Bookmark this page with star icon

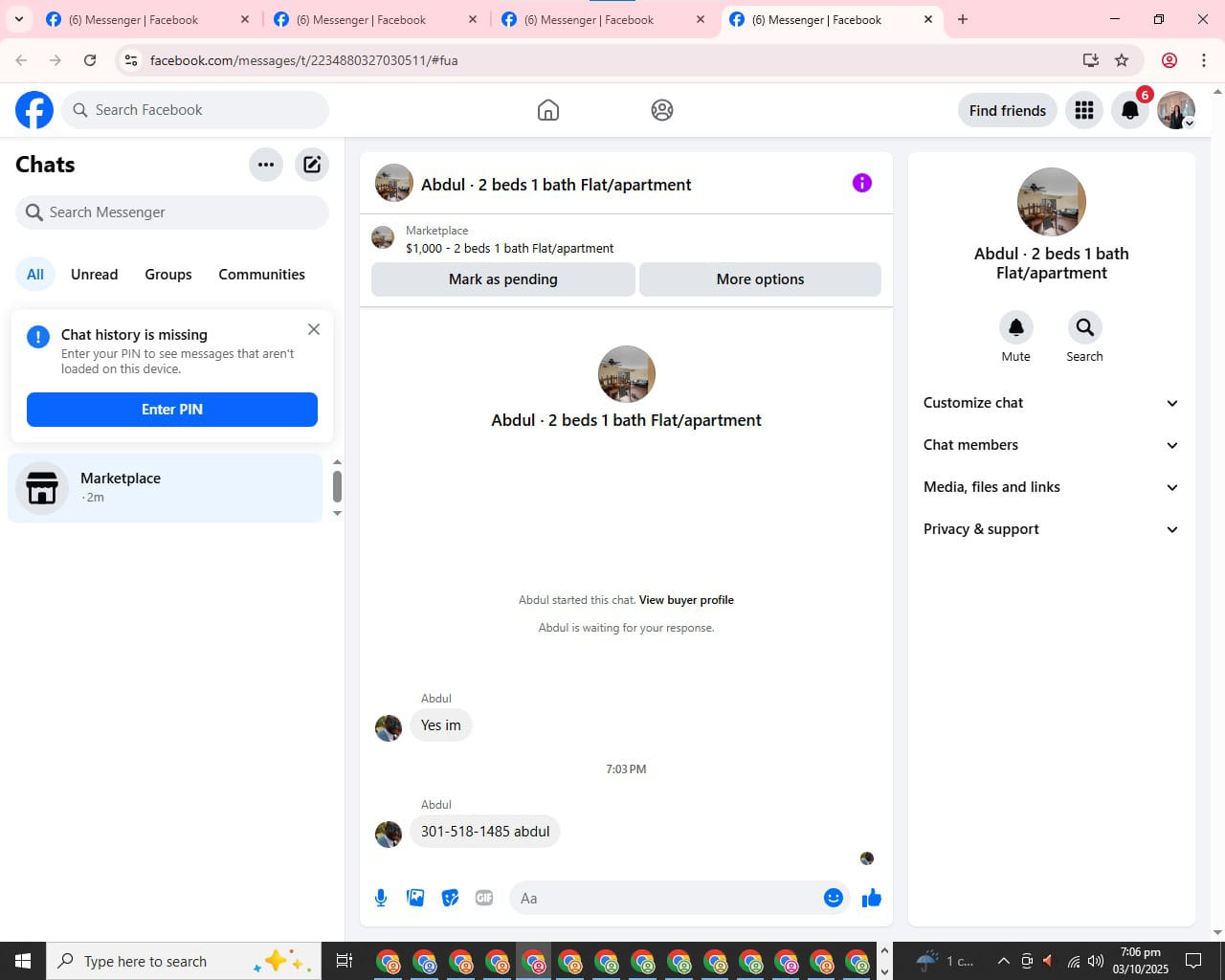(x=1122, y=60)
